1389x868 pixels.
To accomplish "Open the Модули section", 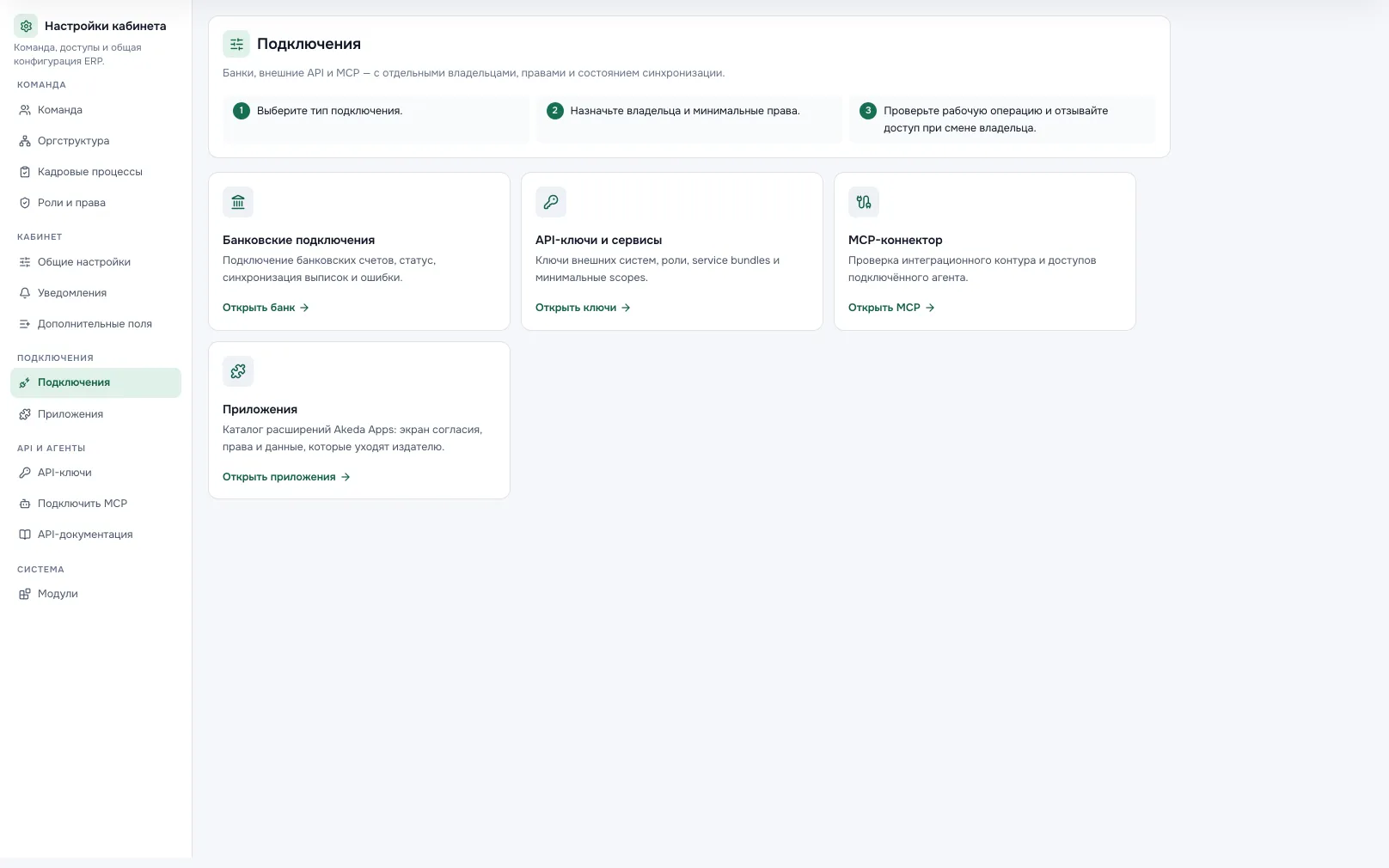I will 95,594.
